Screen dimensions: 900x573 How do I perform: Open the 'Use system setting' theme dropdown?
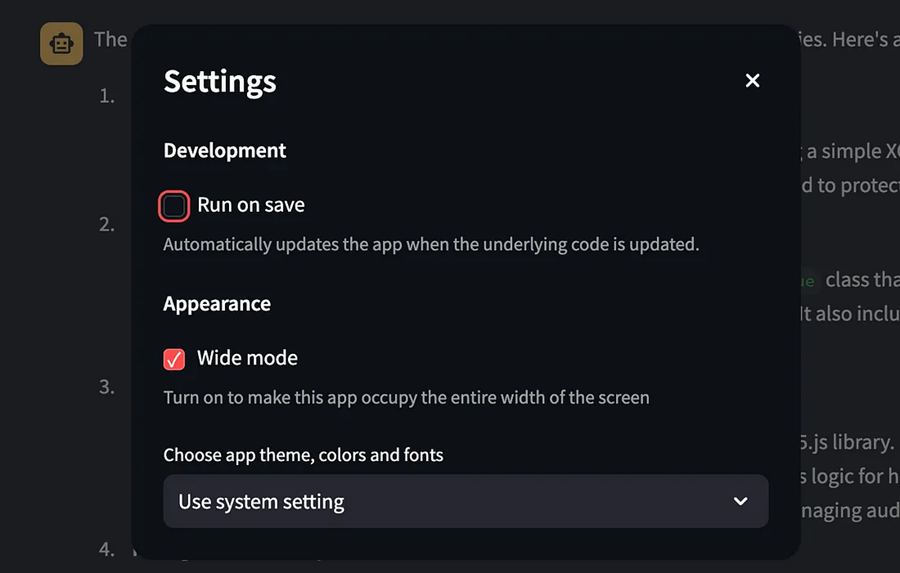coord(465,501)
